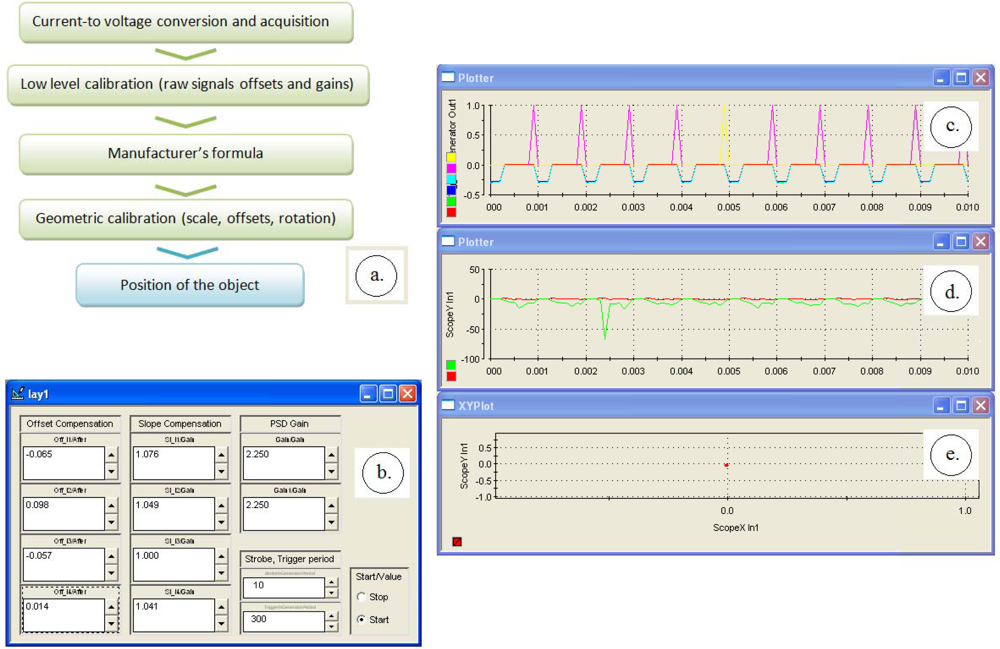Click green legend swatch in ScopeY Plotter
Screen dimensions: 1000x649
click(x=451, y=365)
